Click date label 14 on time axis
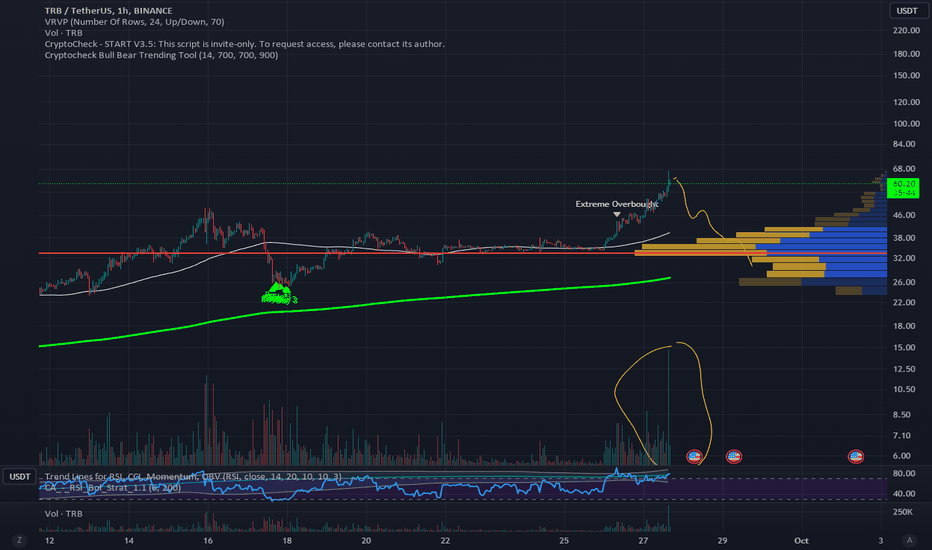The height and width of the screenshot is (550, 932). coord(129,540)
